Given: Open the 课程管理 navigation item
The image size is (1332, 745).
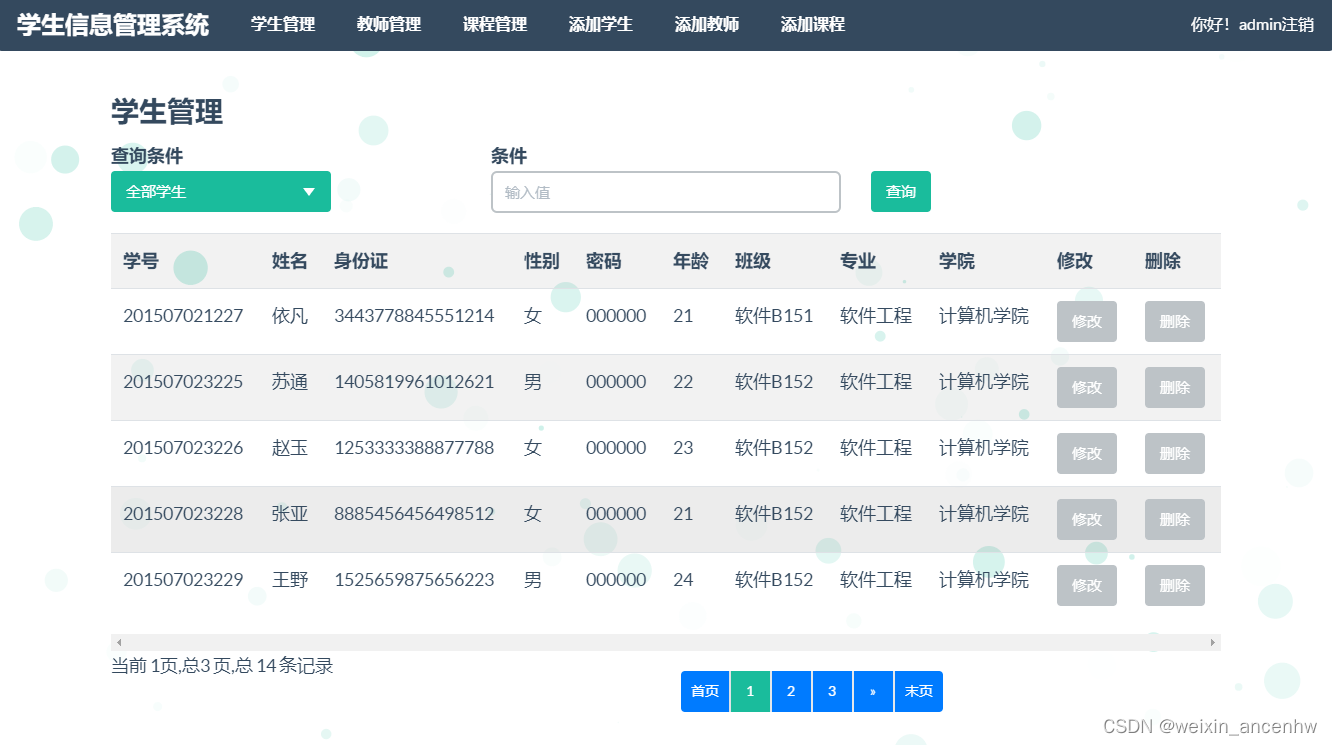Looking at the screenshot, I should click(x=495, y=25).
